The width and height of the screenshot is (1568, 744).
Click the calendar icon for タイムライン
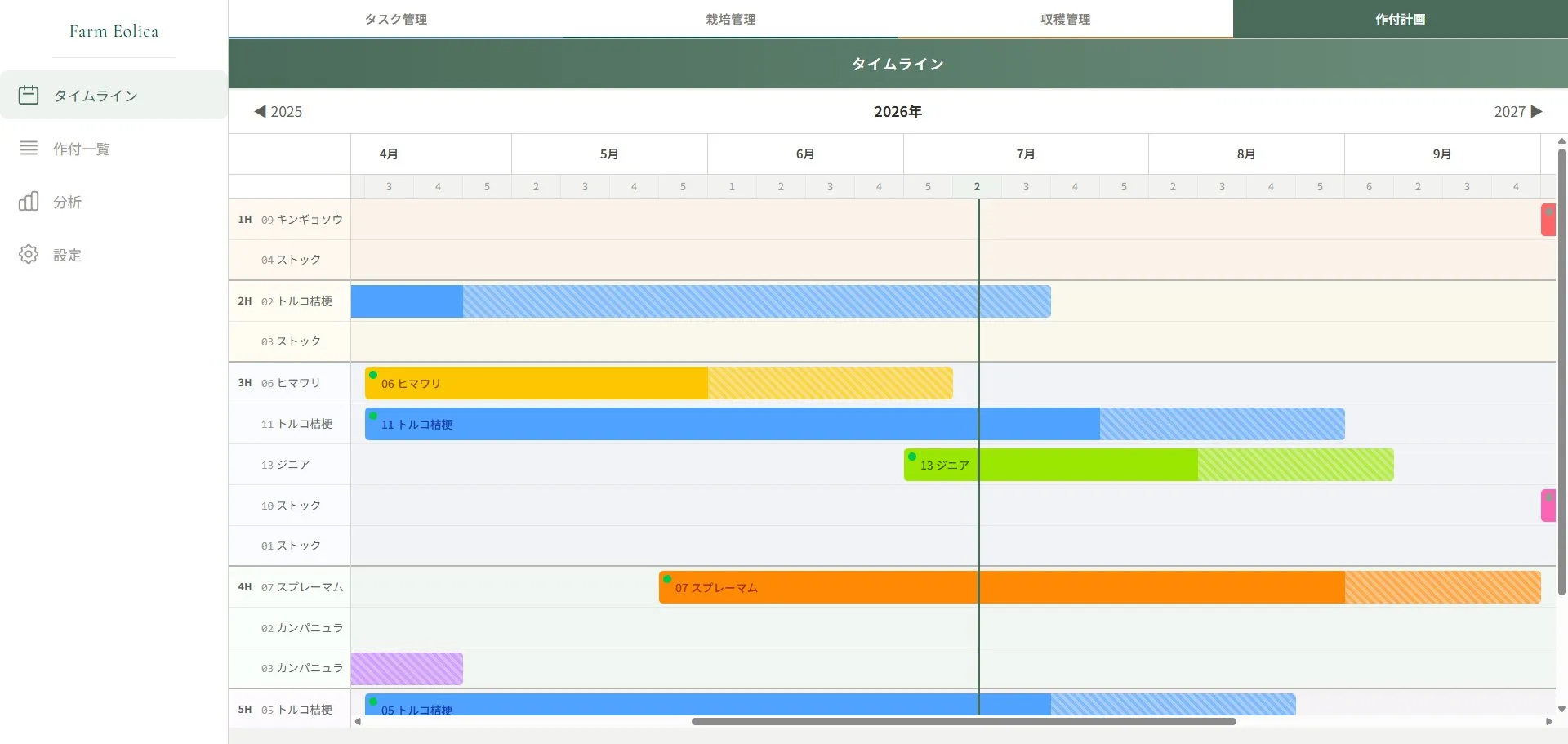coord(29,95)
